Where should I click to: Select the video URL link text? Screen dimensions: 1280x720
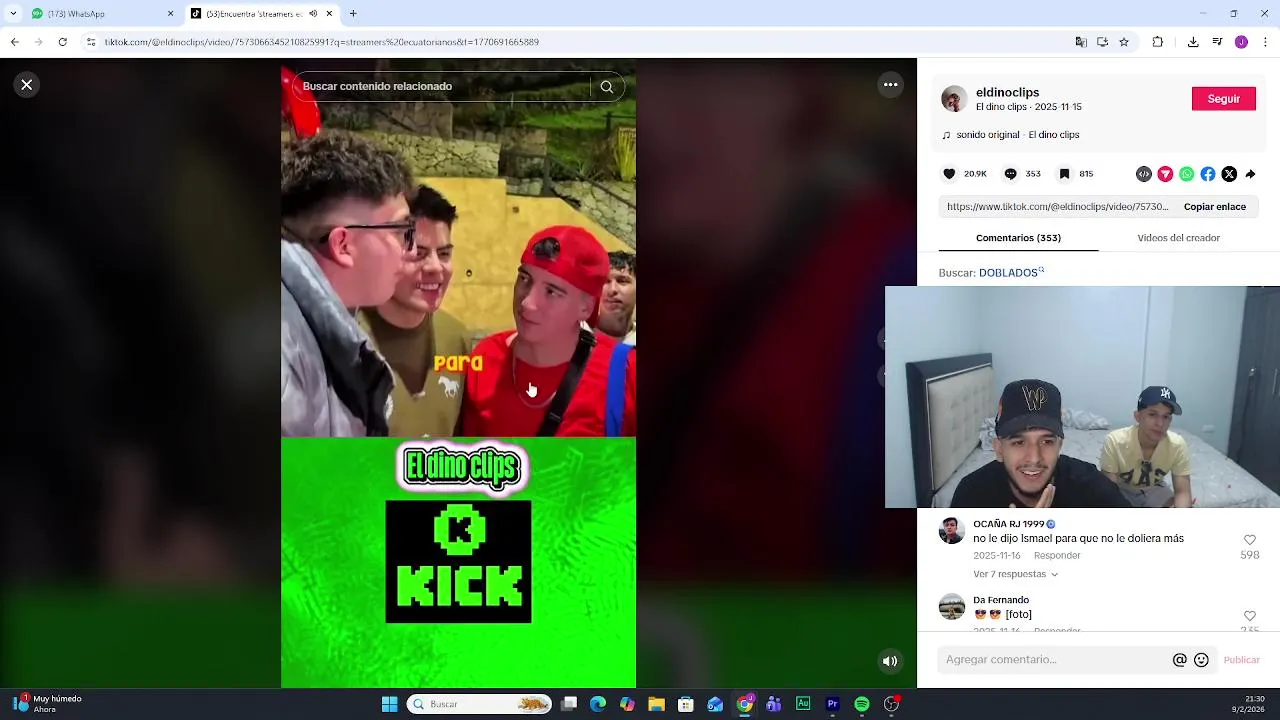point(1057,207)
